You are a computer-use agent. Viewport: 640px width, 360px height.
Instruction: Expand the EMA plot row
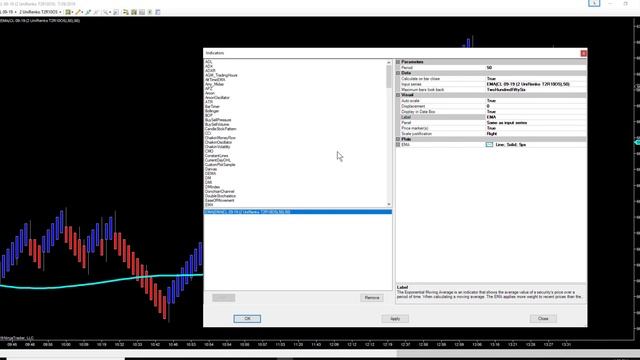tap(398, 144)
